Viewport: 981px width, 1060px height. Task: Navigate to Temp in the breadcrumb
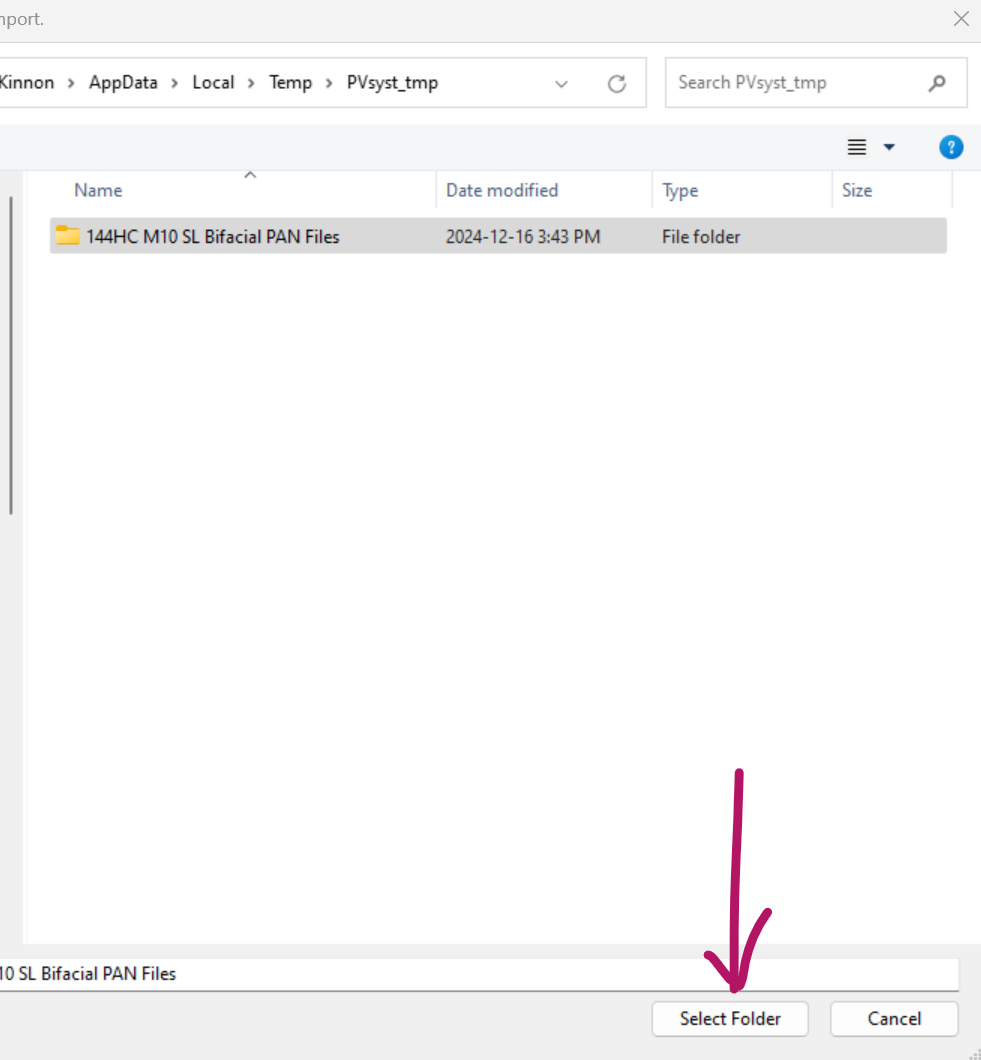(x=290, y=82)
